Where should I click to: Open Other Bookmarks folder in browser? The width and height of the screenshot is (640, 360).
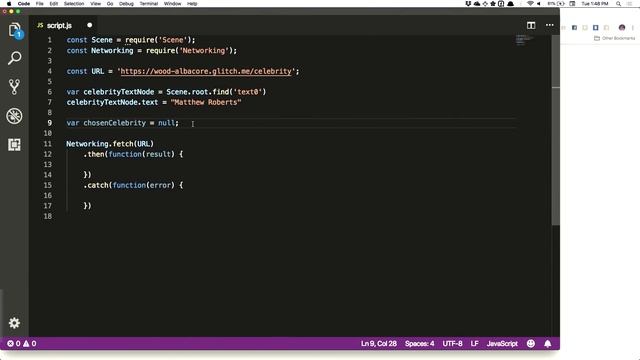coord(614,38)
